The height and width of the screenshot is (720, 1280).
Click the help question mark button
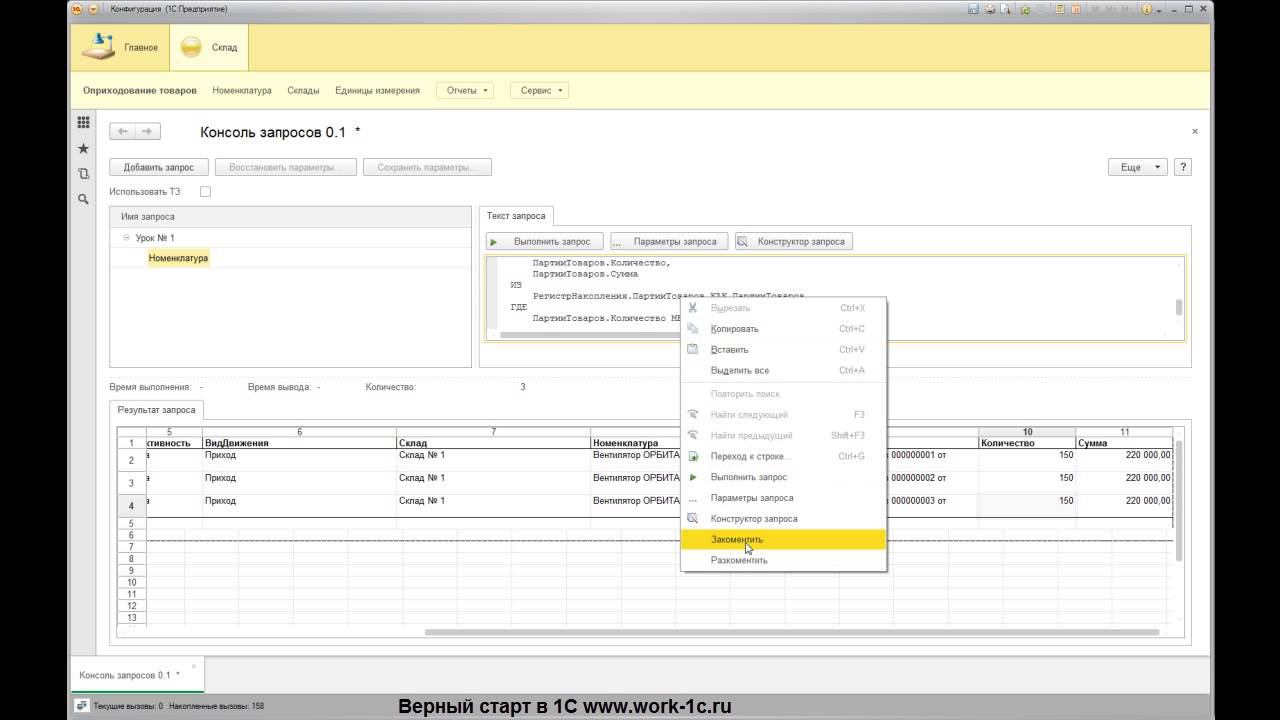1182,167
